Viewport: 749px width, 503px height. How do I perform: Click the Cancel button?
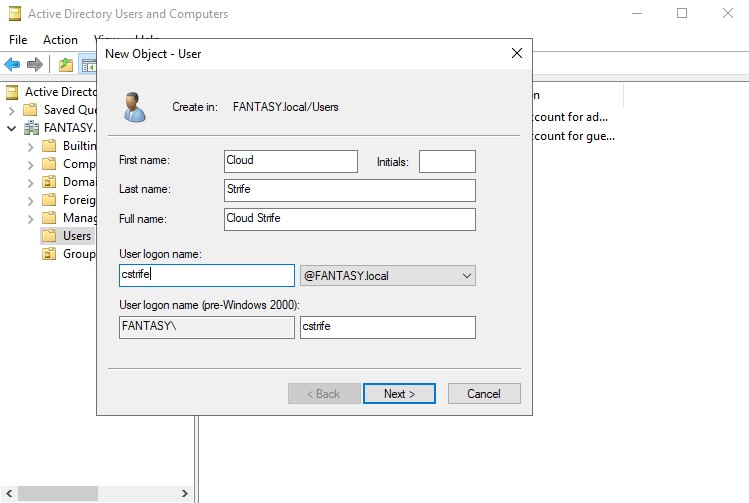484,394
